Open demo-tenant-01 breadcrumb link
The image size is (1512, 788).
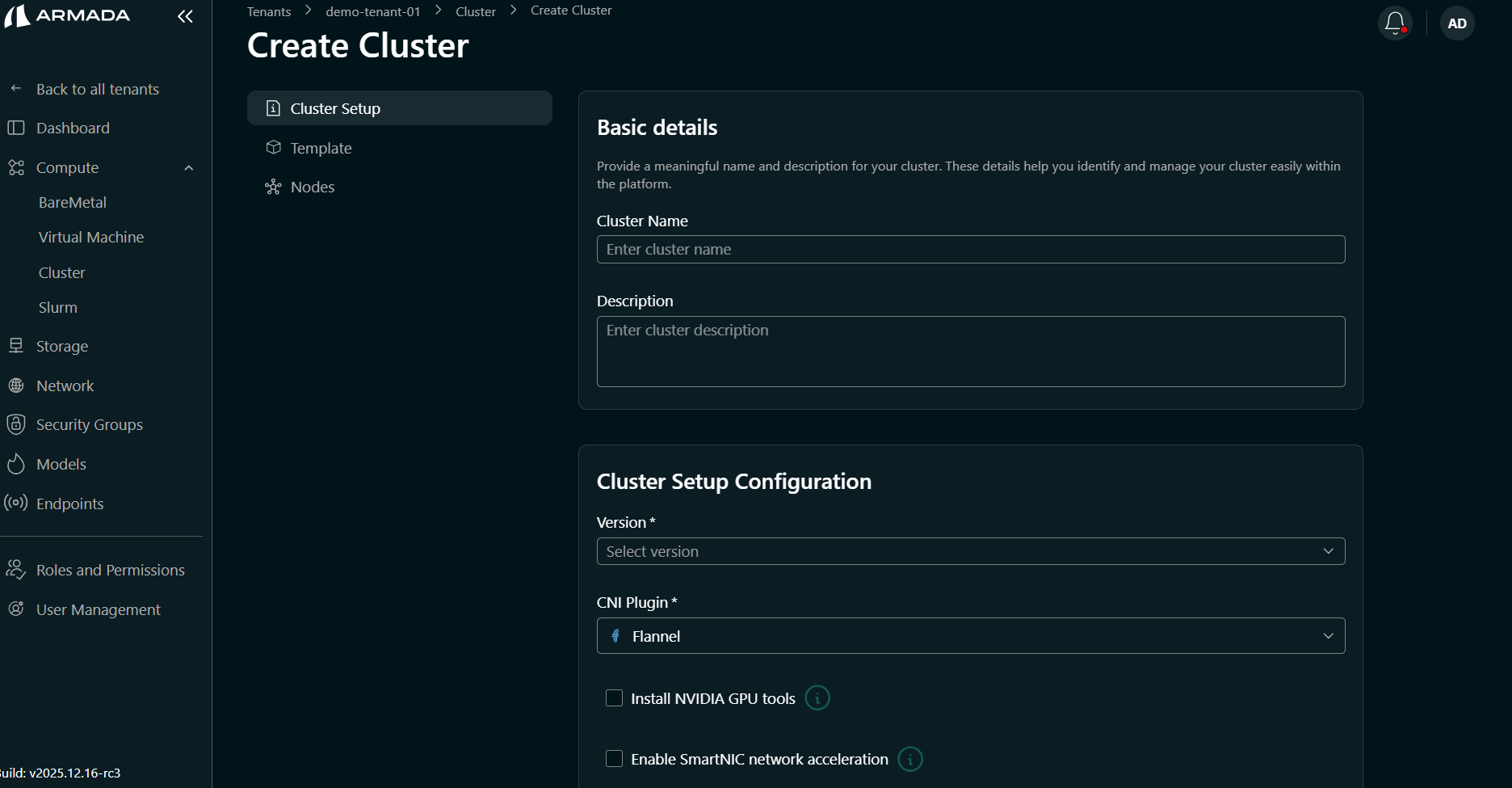pos(372,11)
